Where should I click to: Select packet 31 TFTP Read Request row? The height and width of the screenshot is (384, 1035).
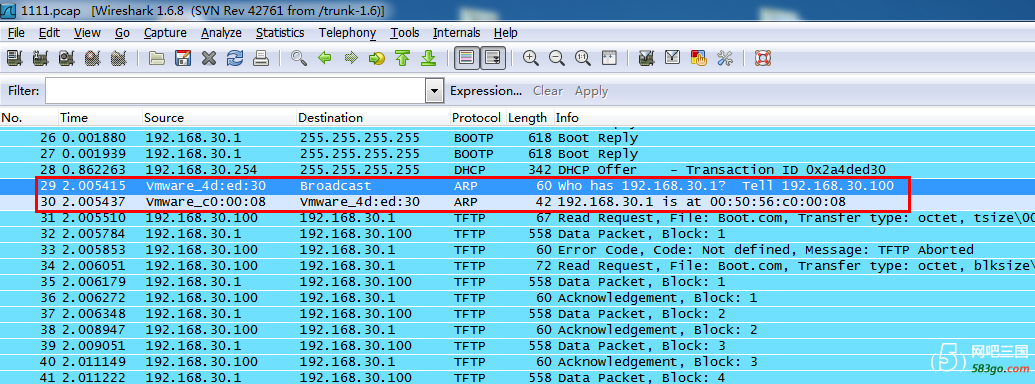[x=518, y=218]
